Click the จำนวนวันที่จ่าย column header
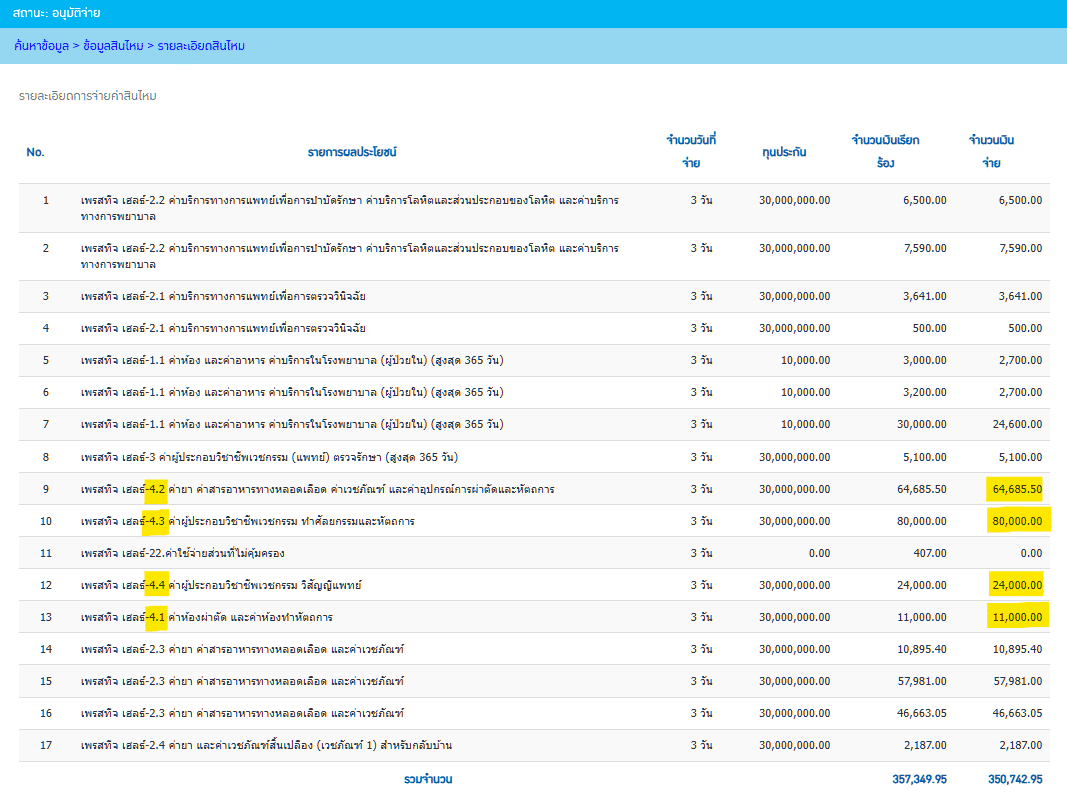Viewport: 1067px width, 792px height. click(x=691, y=151)
